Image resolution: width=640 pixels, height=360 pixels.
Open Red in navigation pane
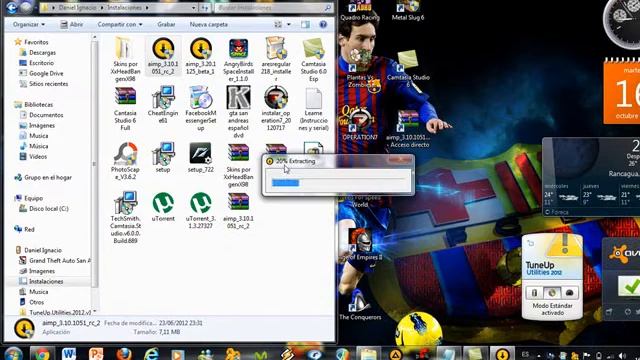(x=29, y=229)
